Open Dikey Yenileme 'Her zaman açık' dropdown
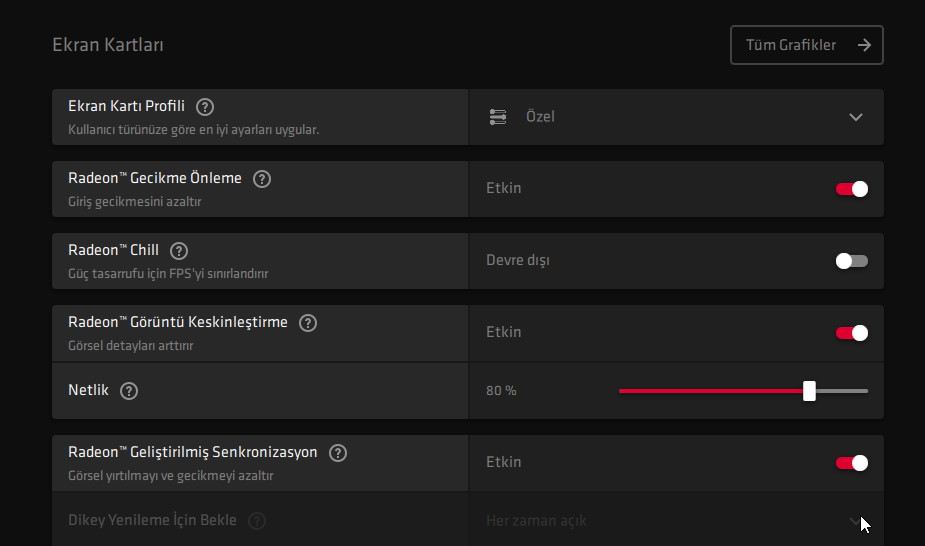 [x=675, y=521]
